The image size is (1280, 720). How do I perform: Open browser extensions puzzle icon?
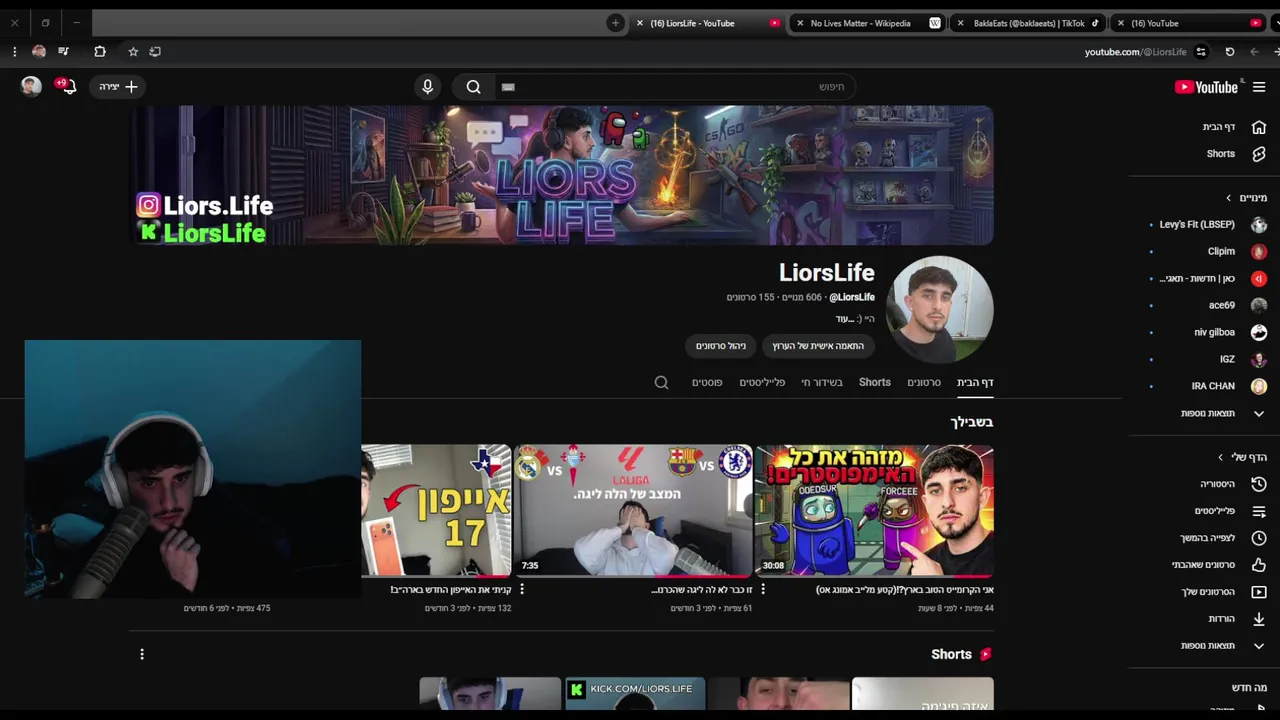pyautogui.click(x=100, y=51)
